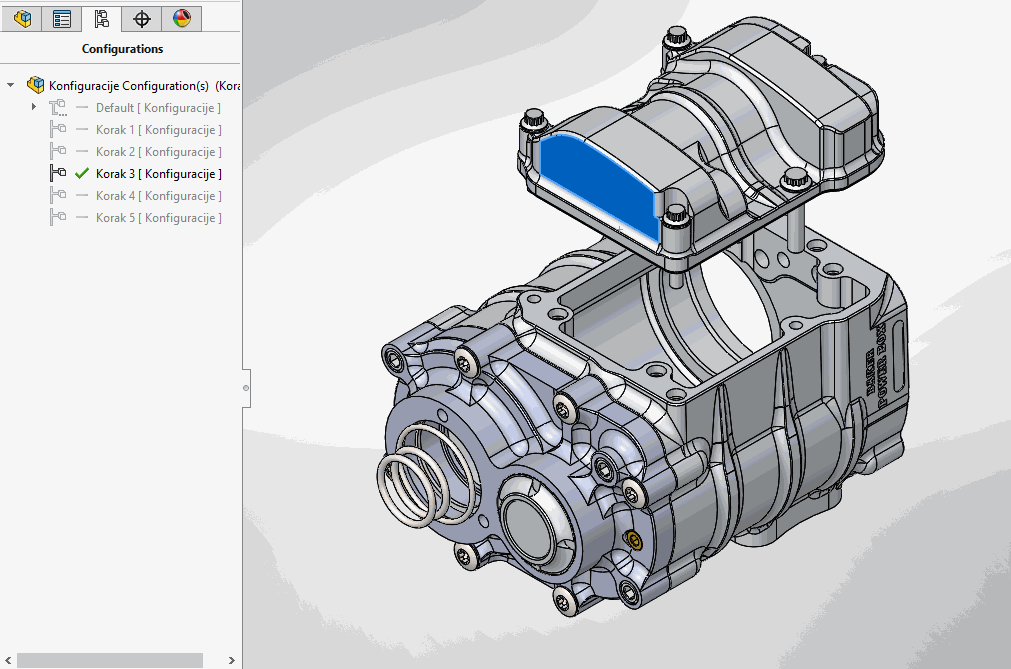
Task: Open the FeatureManager design tree tab
Action: click(22, 18)
